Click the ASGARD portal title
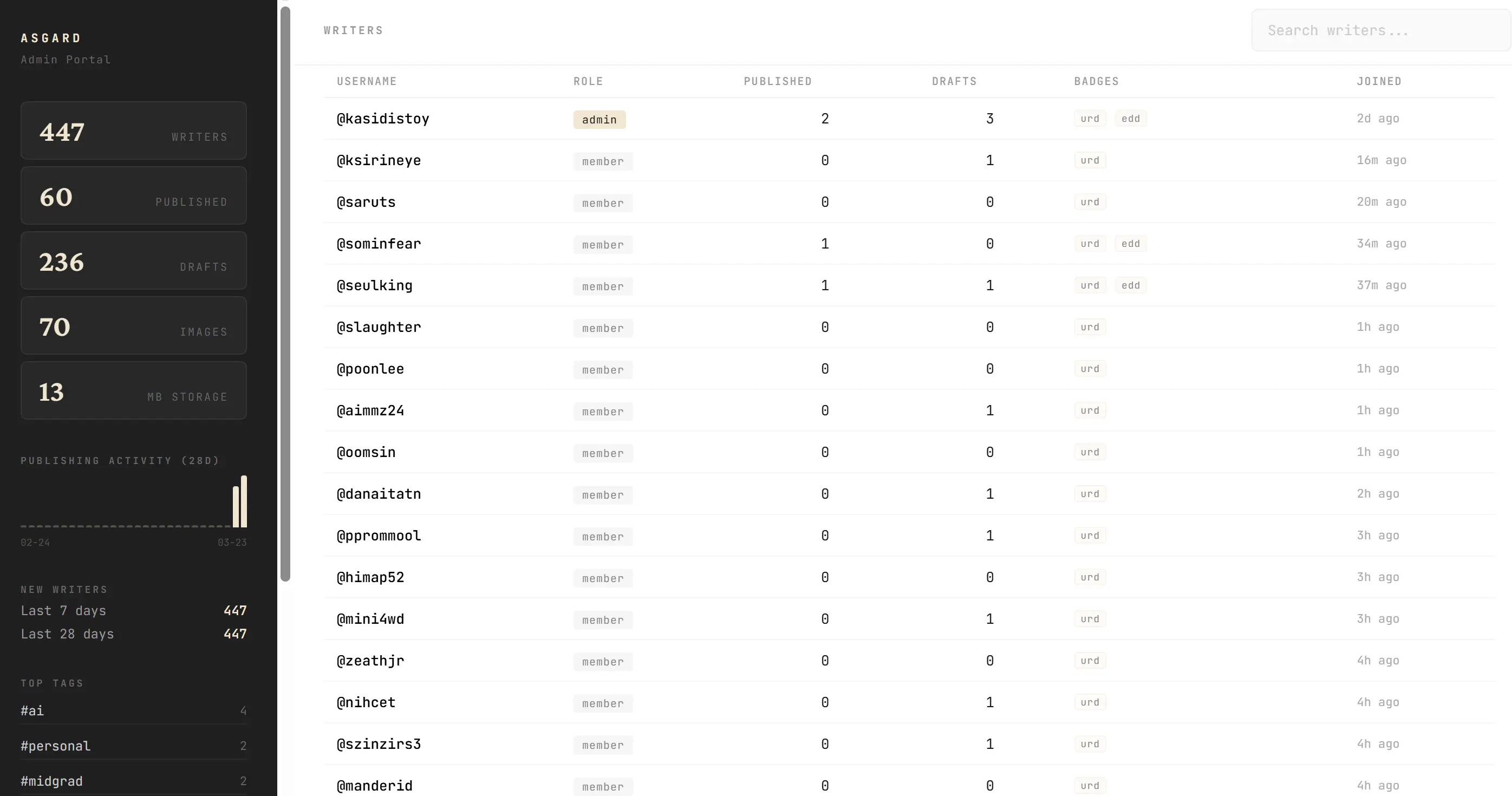The height and width of the screenshot is (796, 1512). click(x=50, y=38)
